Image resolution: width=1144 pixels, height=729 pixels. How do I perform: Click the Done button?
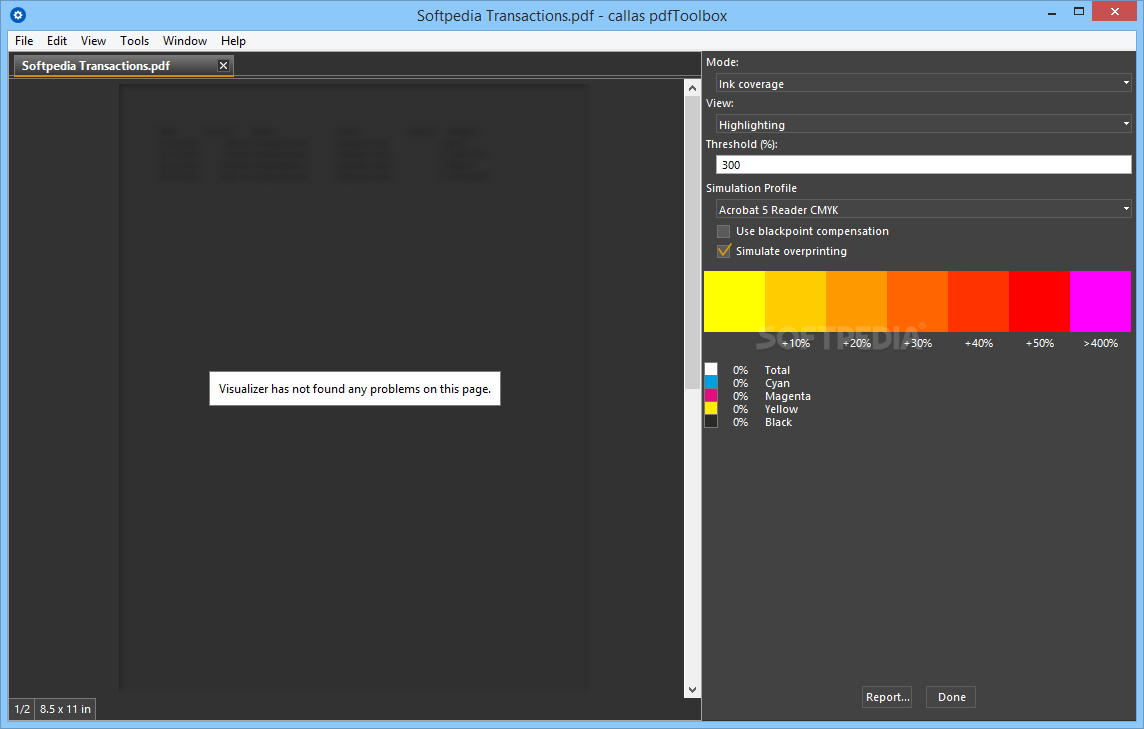951,697
